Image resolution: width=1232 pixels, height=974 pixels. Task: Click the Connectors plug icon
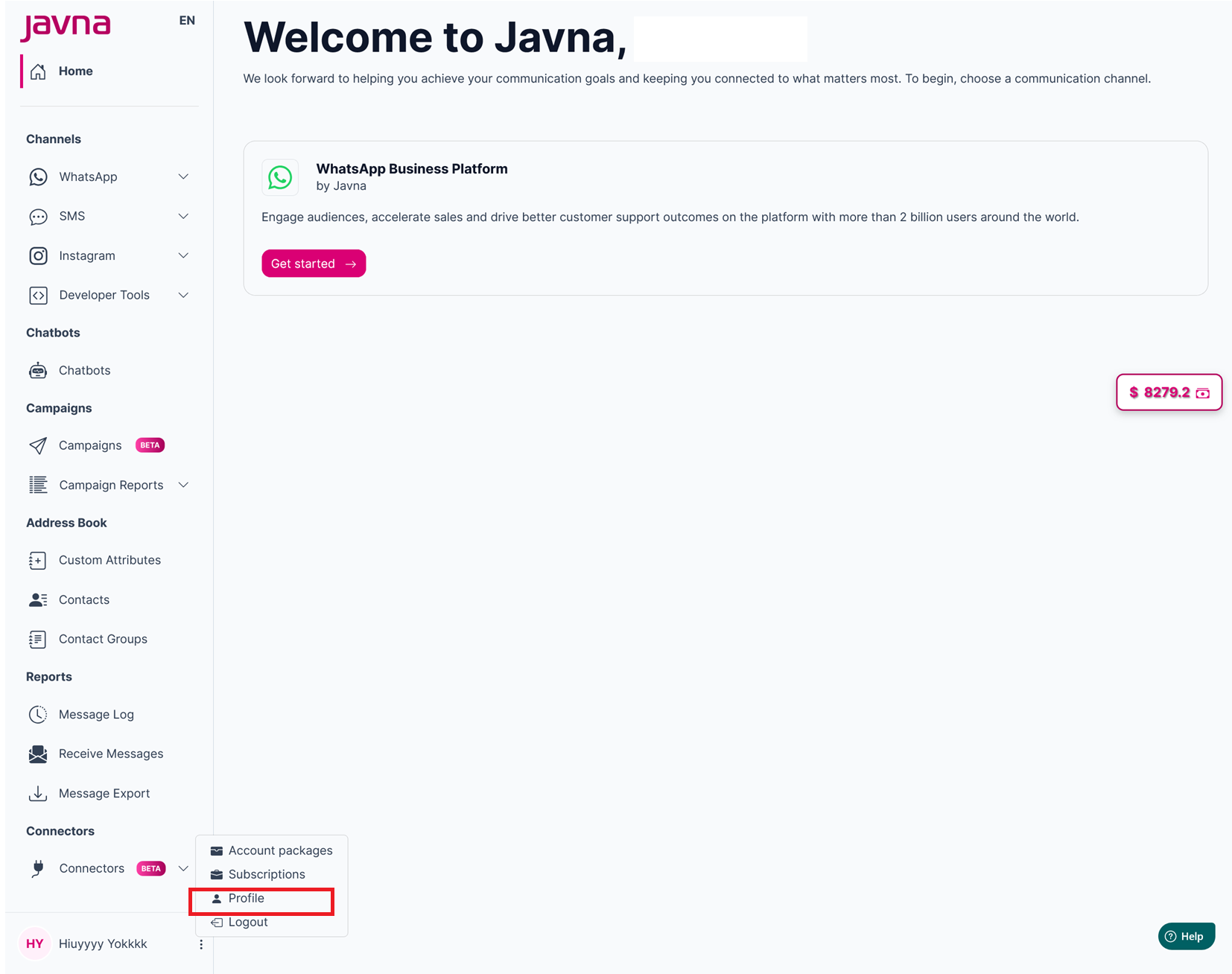[x=38, y=868]
